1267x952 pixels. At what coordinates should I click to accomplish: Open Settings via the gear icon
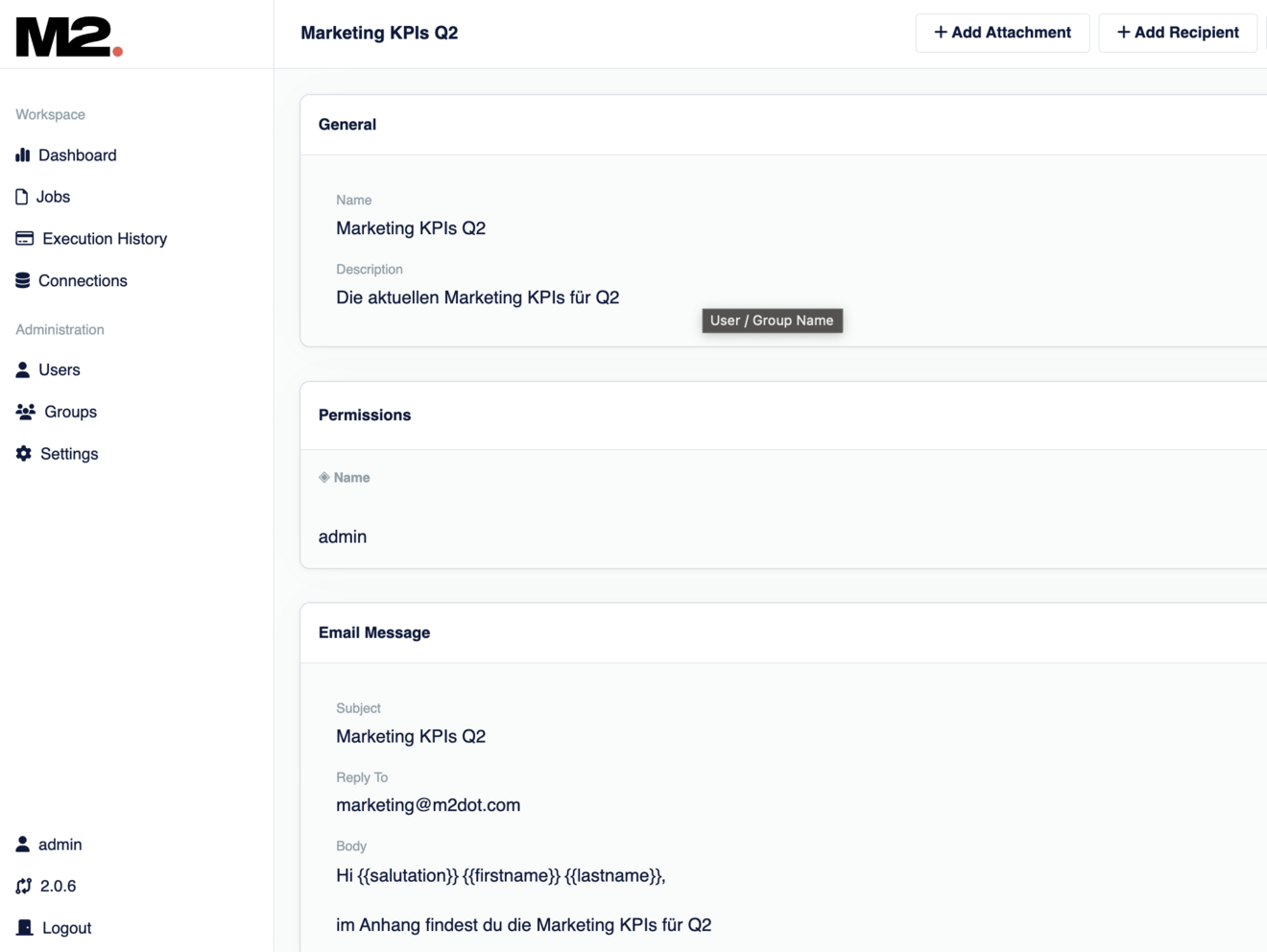(23, 454)
